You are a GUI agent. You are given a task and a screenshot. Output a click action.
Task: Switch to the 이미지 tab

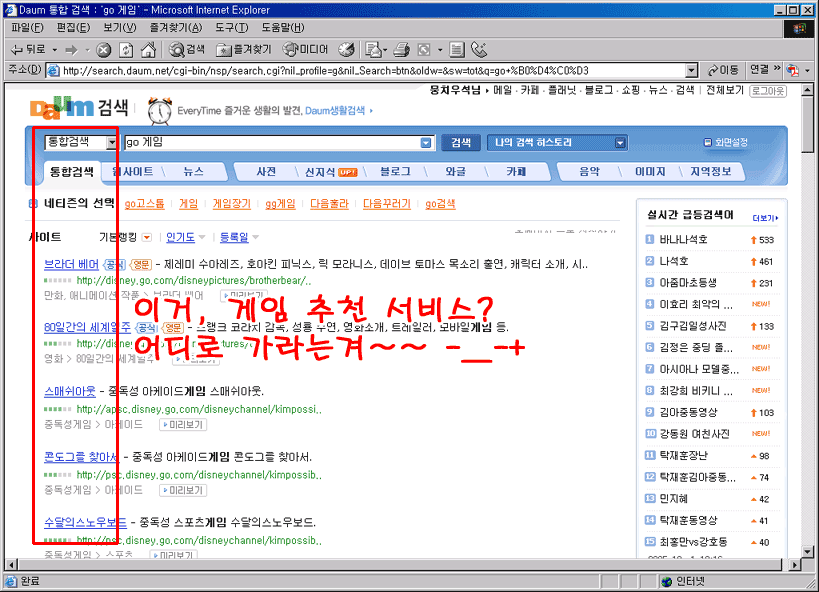(650, 171)
